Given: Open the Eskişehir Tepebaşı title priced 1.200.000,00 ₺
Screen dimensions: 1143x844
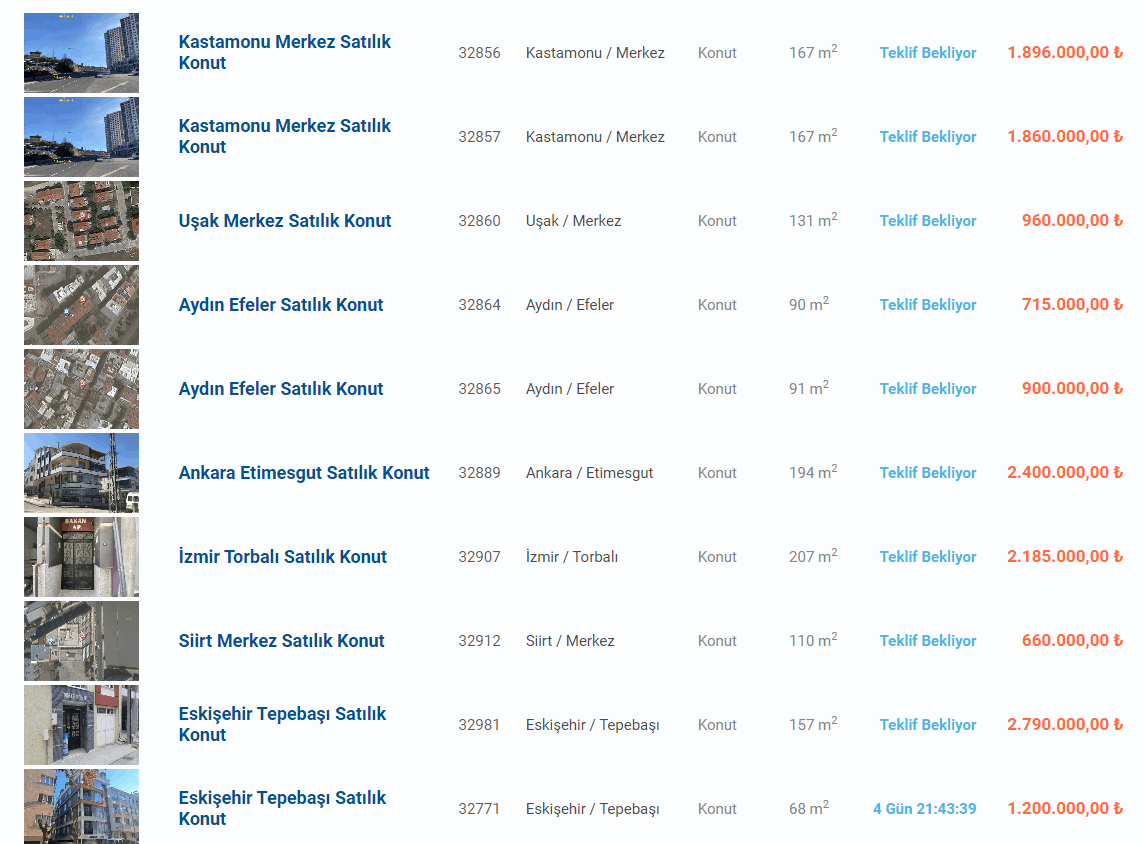Looking at the screenshot, I should (x=282, y=808).
